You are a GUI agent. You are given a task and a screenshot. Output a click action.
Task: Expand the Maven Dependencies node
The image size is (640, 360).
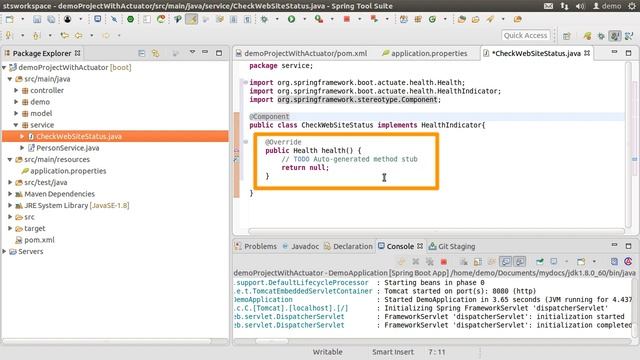pos(10,194)
